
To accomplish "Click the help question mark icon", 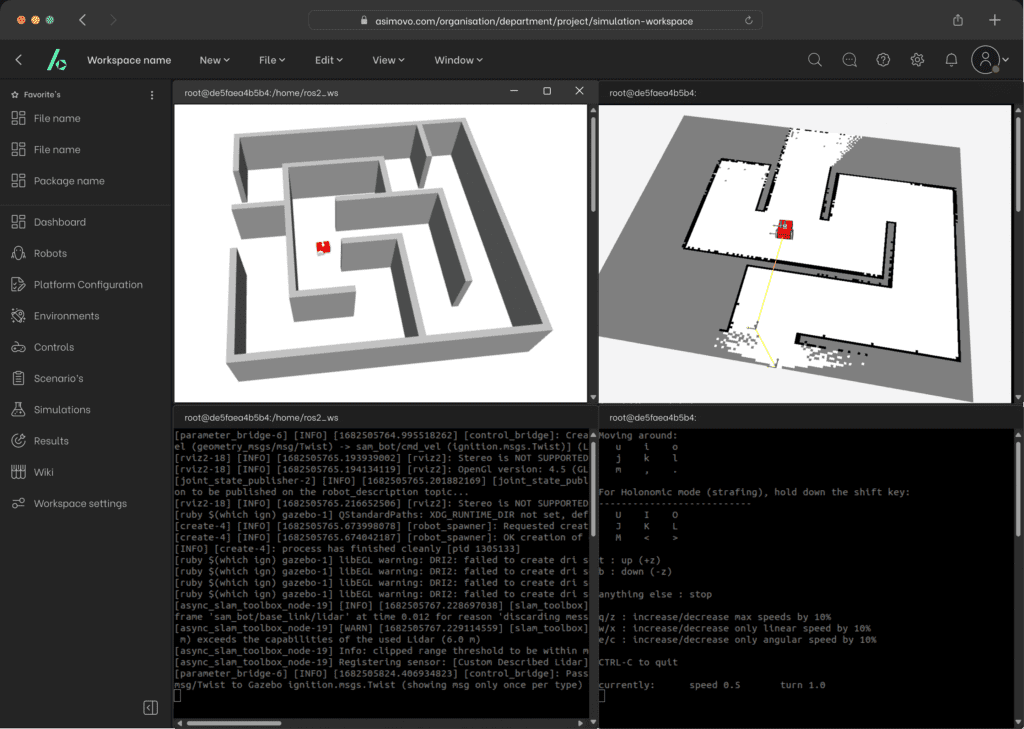I will 883,60.
